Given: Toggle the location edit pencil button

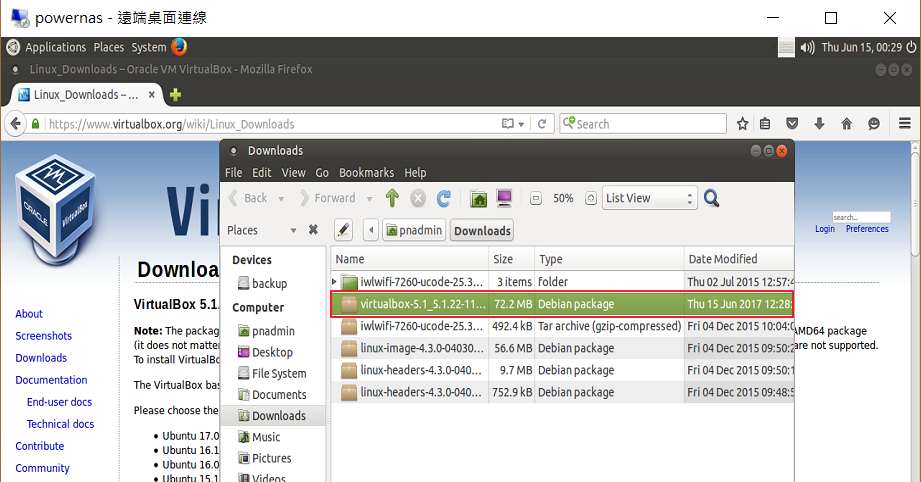Looking at the screenshot, I should [x=344, y=230].
